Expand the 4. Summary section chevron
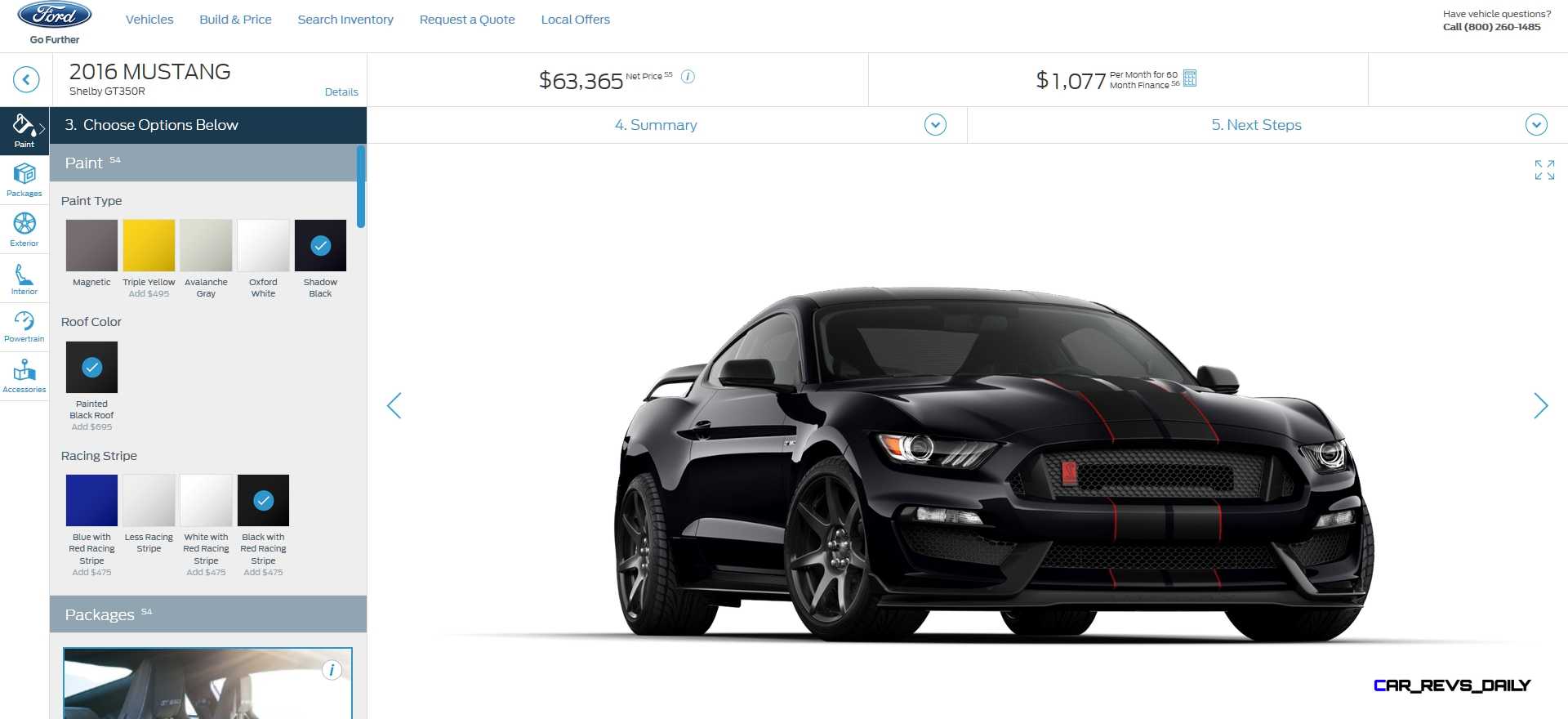The image size is (1568, 719). (x=935, y=125)
